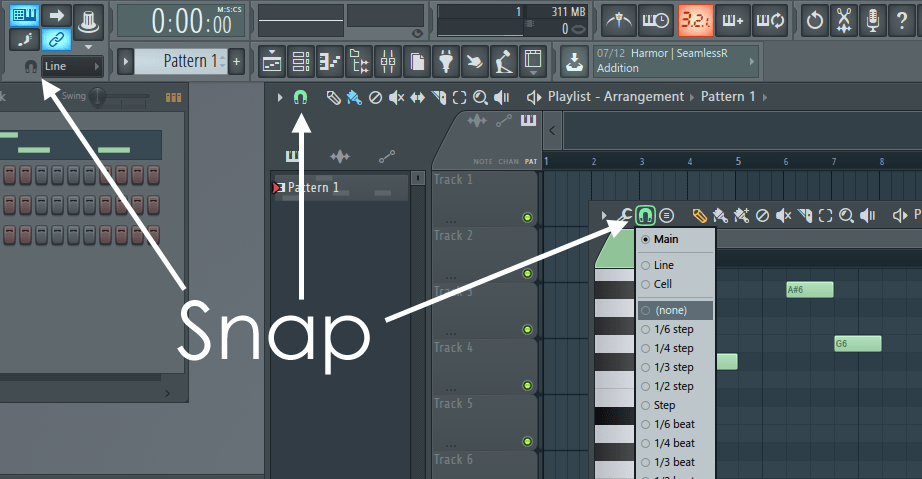The width and height of the screenshot is (922, 479).
Task: Open Piano roll wrench tools icon
Action: point(625,216)
